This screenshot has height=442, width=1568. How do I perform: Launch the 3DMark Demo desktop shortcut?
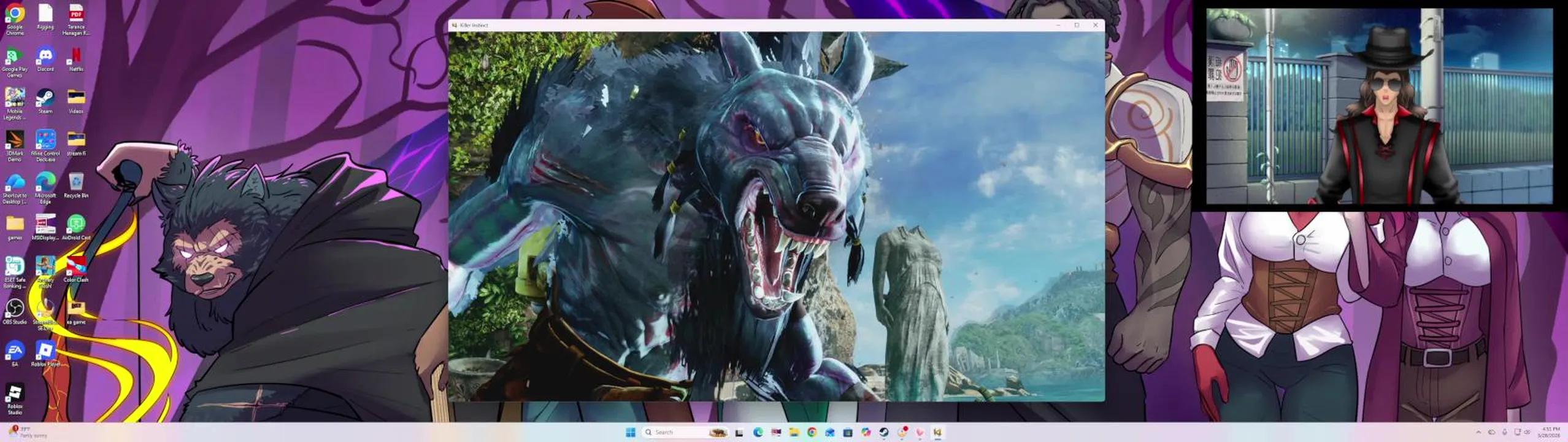[15, 146]
